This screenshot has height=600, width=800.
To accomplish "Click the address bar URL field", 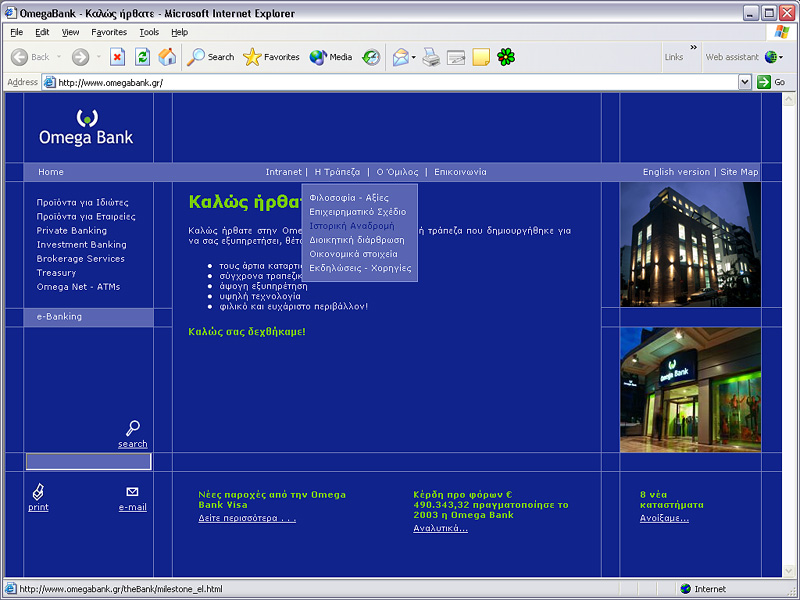I will click(397, 82).
